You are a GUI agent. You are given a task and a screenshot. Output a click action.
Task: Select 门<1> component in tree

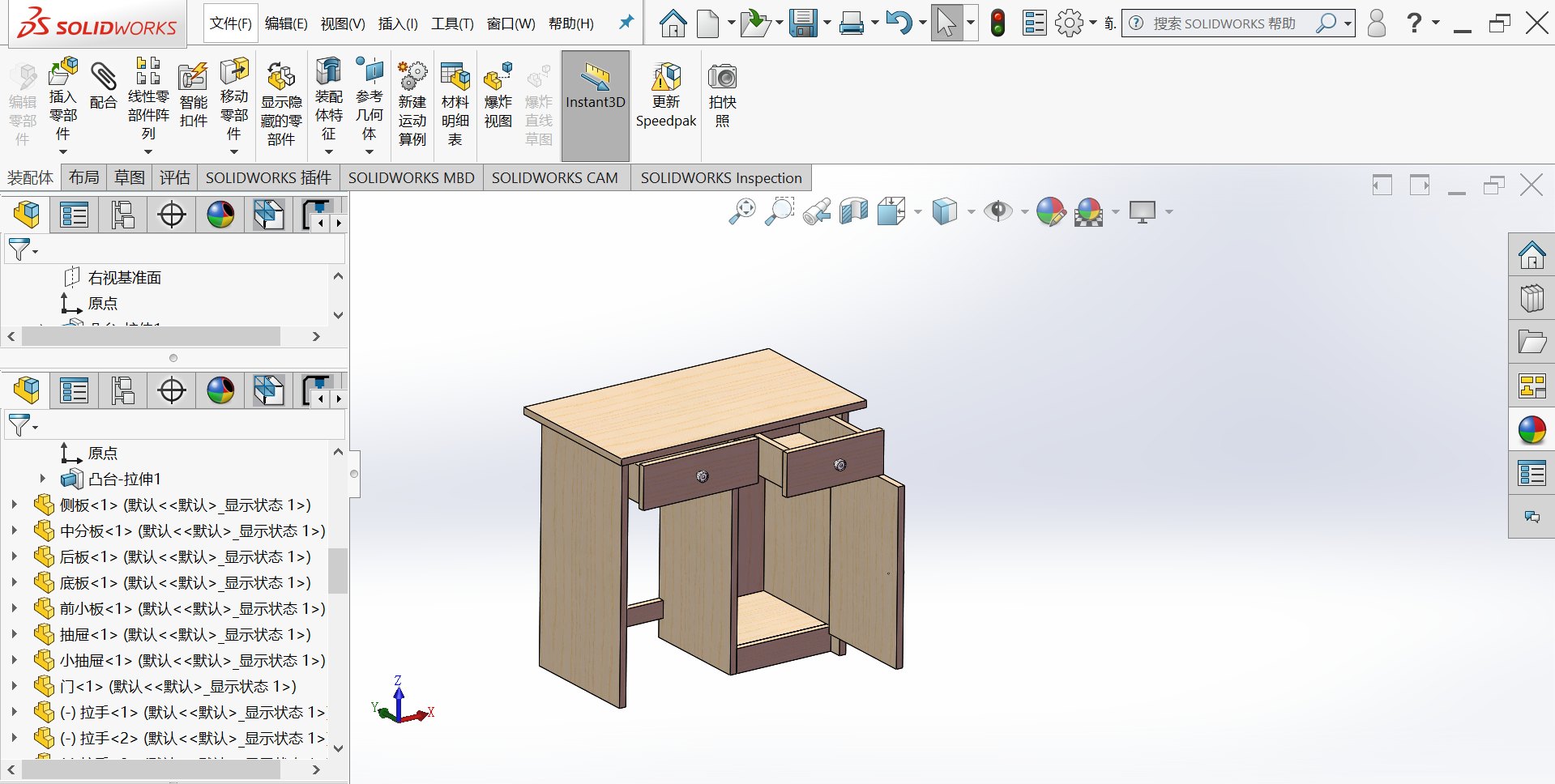[x=177, y=686]
